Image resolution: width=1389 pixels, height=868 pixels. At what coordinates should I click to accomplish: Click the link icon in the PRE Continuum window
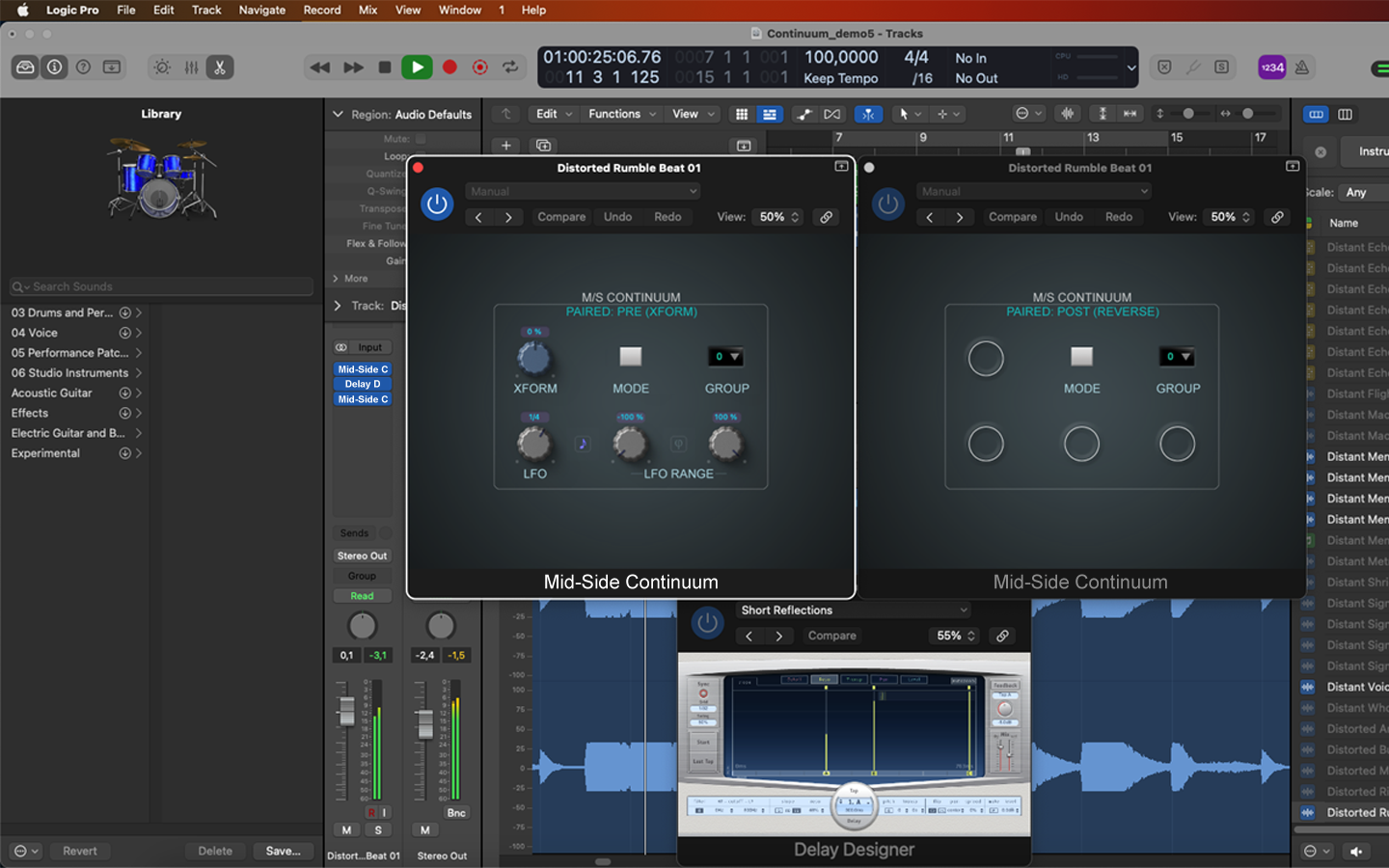[x=827, y=217]
